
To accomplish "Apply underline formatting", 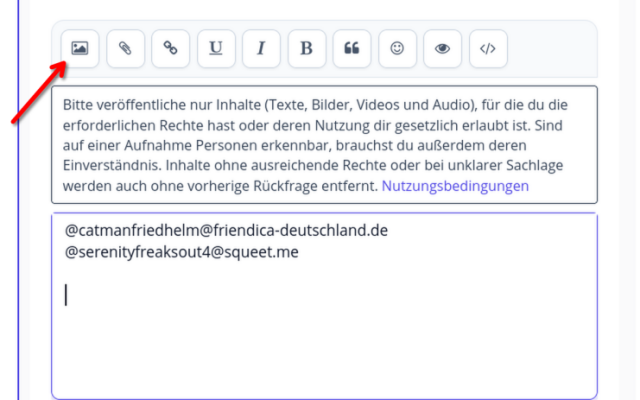I will coord(216,49).
